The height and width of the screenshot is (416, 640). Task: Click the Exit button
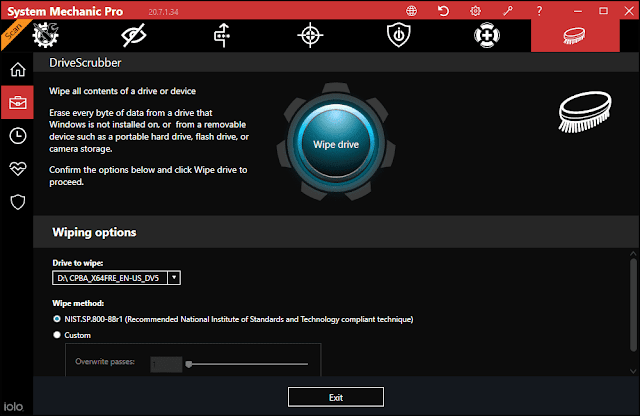coord(336,397)
